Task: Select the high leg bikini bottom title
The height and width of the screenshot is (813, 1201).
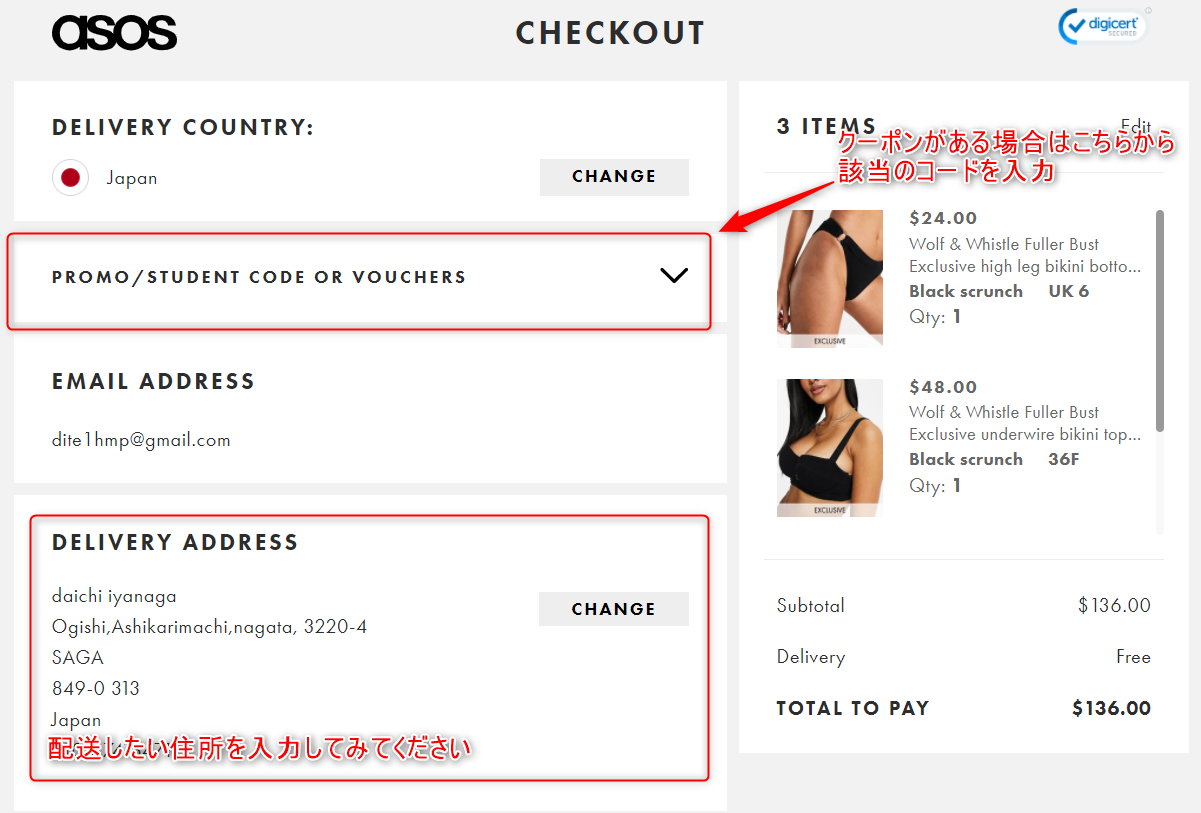Action: [1025, 255]
